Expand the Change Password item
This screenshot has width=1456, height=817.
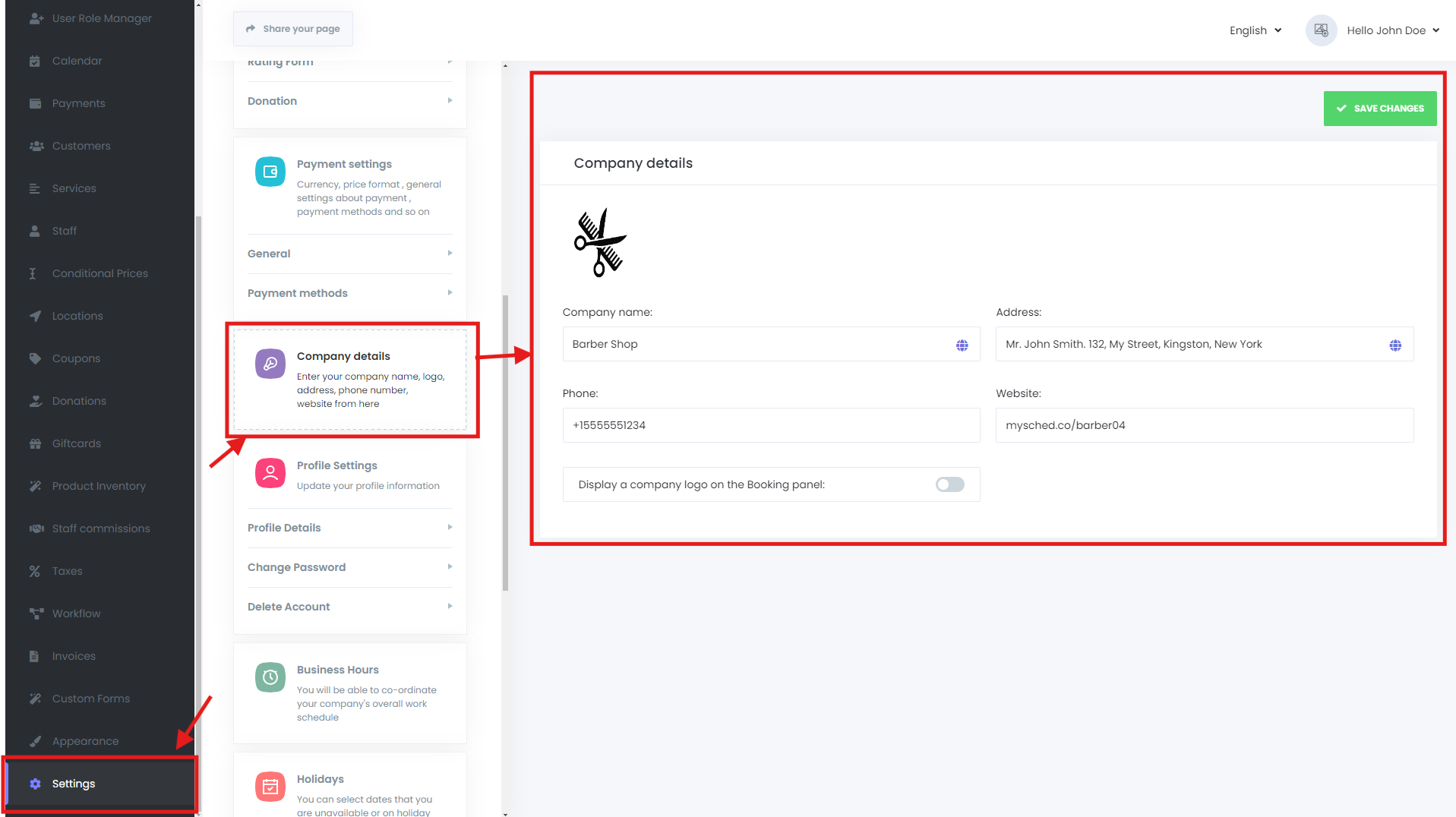tap(349, 567)
